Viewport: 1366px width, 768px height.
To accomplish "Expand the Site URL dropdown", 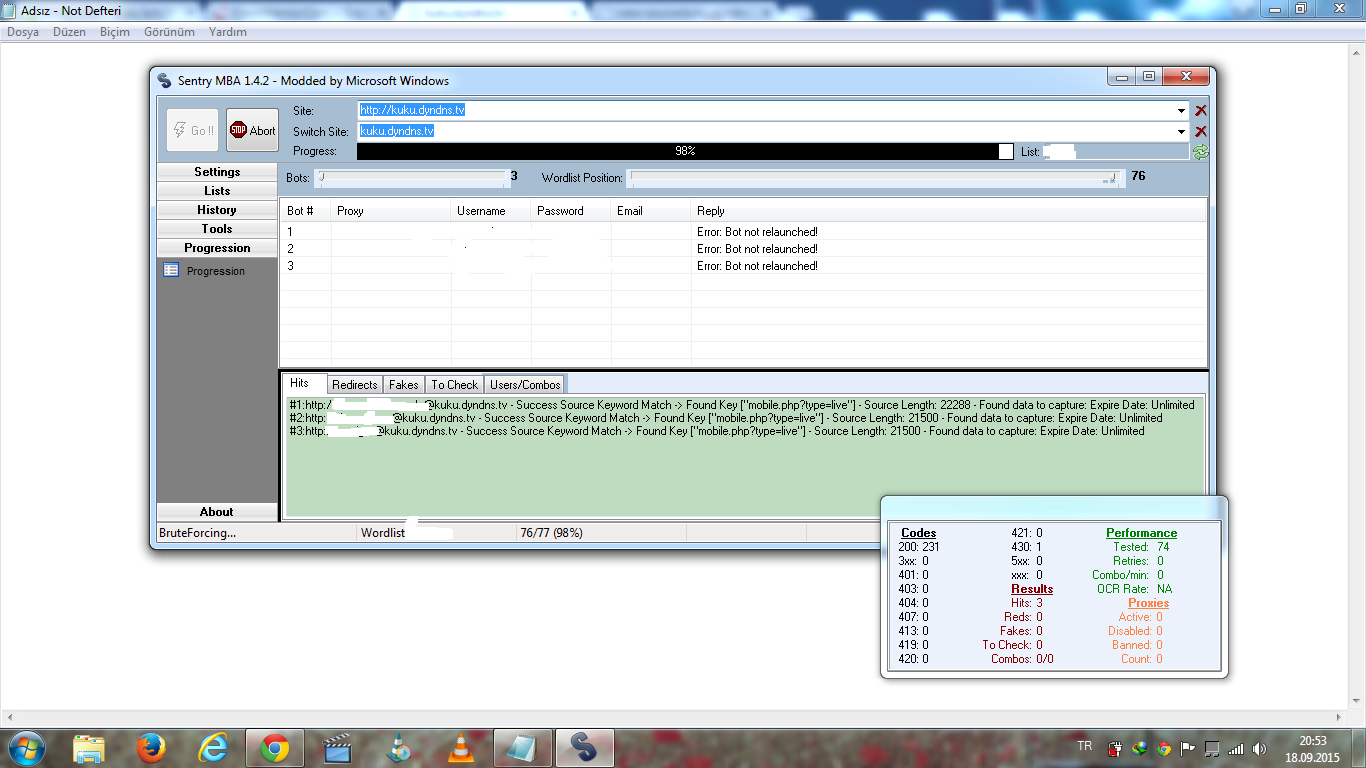I will (1182, 111).
